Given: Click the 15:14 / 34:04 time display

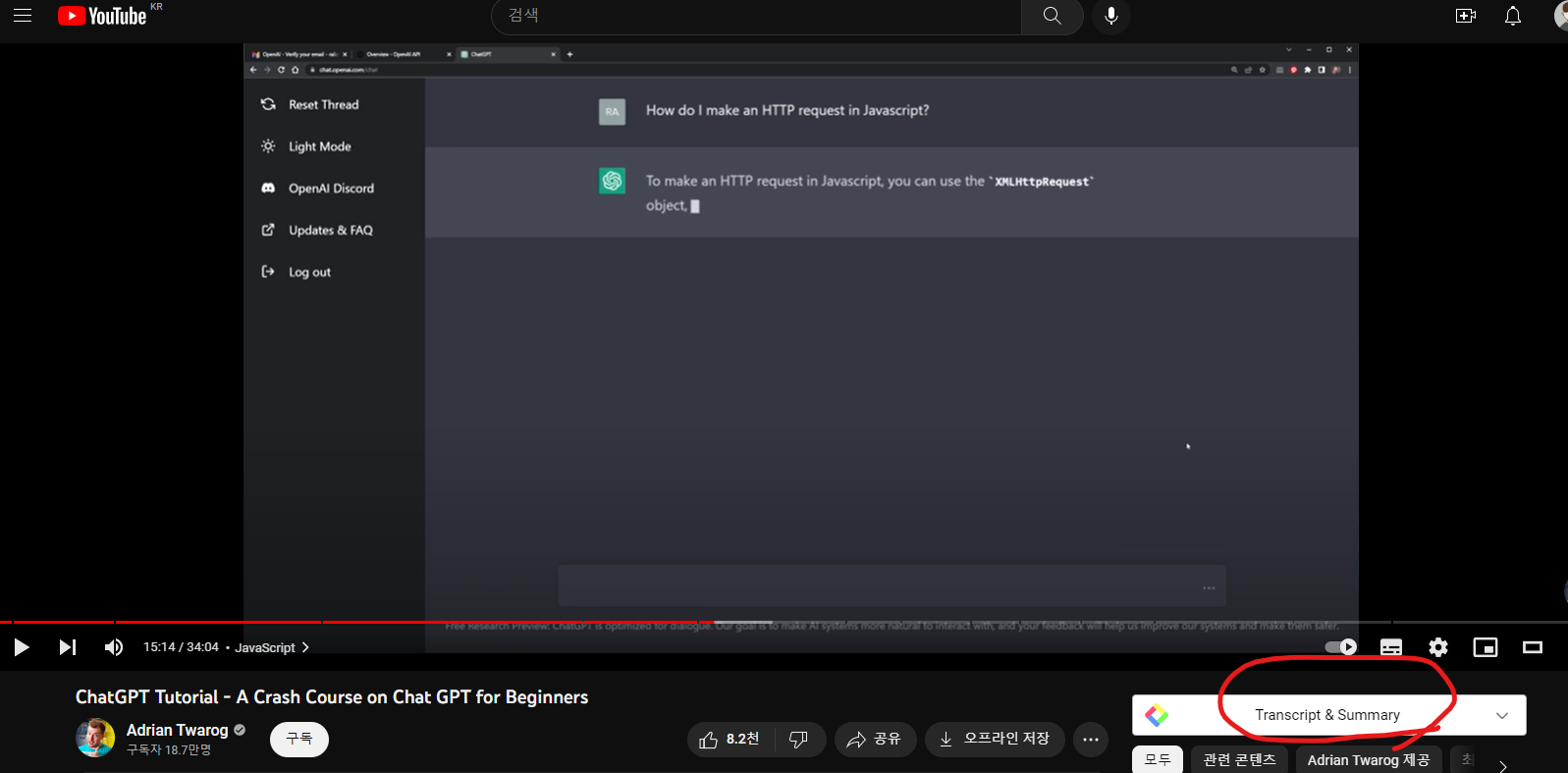Looking at the screenshot, I should coord(181,647).
